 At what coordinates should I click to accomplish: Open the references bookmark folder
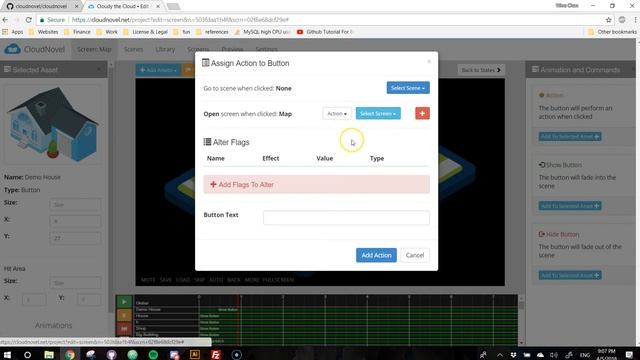(x=212, y=32)
